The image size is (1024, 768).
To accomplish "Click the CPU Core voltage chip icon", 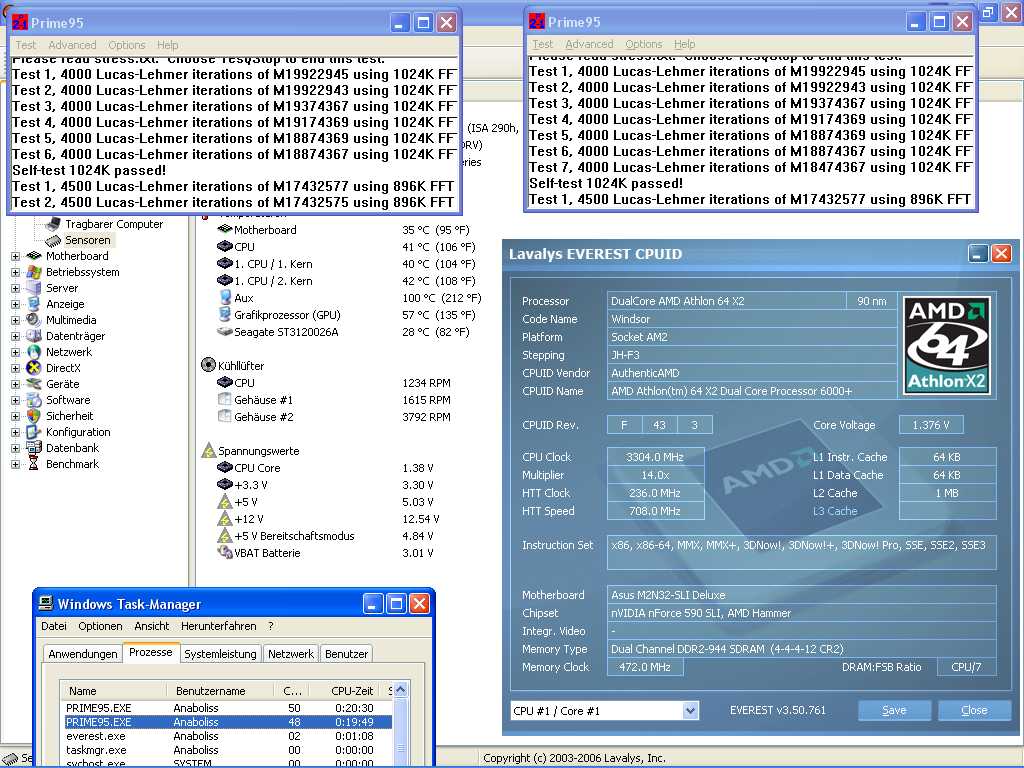I will tap(225, 468).
